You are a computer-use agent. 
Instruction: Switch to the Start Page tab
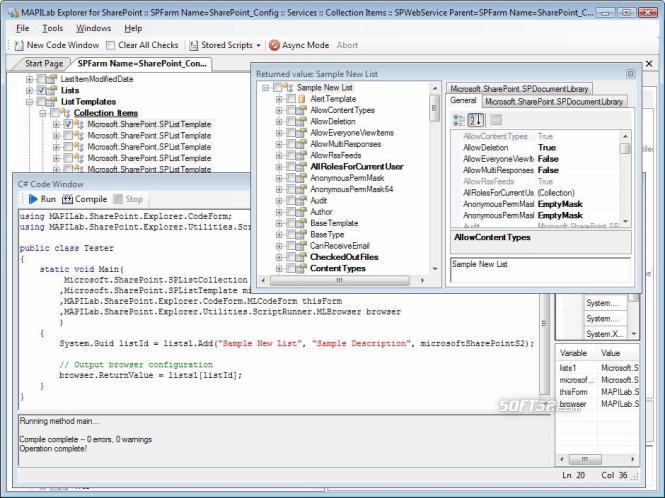[44, 64]
